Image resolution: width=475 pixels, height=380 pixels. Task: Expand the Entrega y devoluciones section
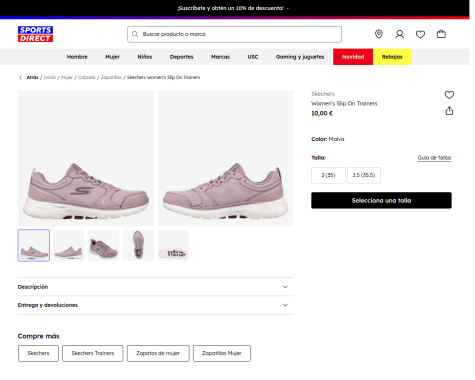click(156, 305)
